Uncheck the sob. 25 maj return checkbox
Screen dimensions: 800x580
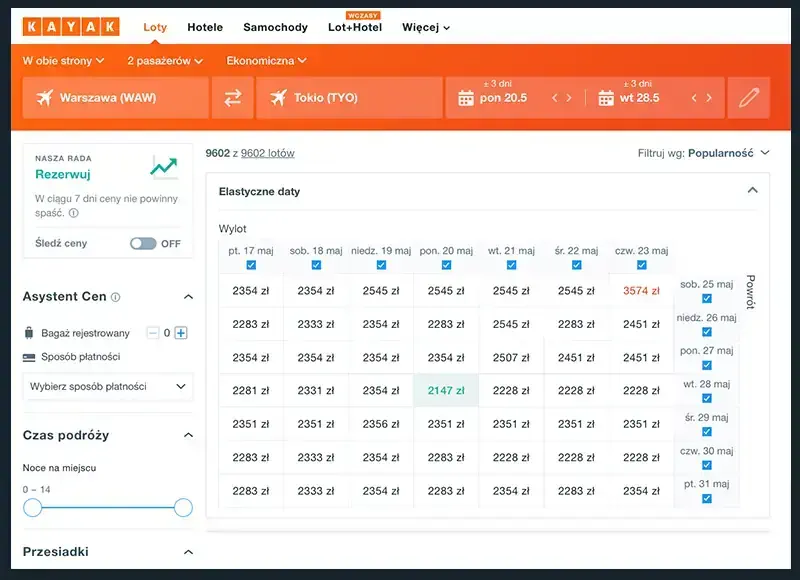(x=707, y=299)
